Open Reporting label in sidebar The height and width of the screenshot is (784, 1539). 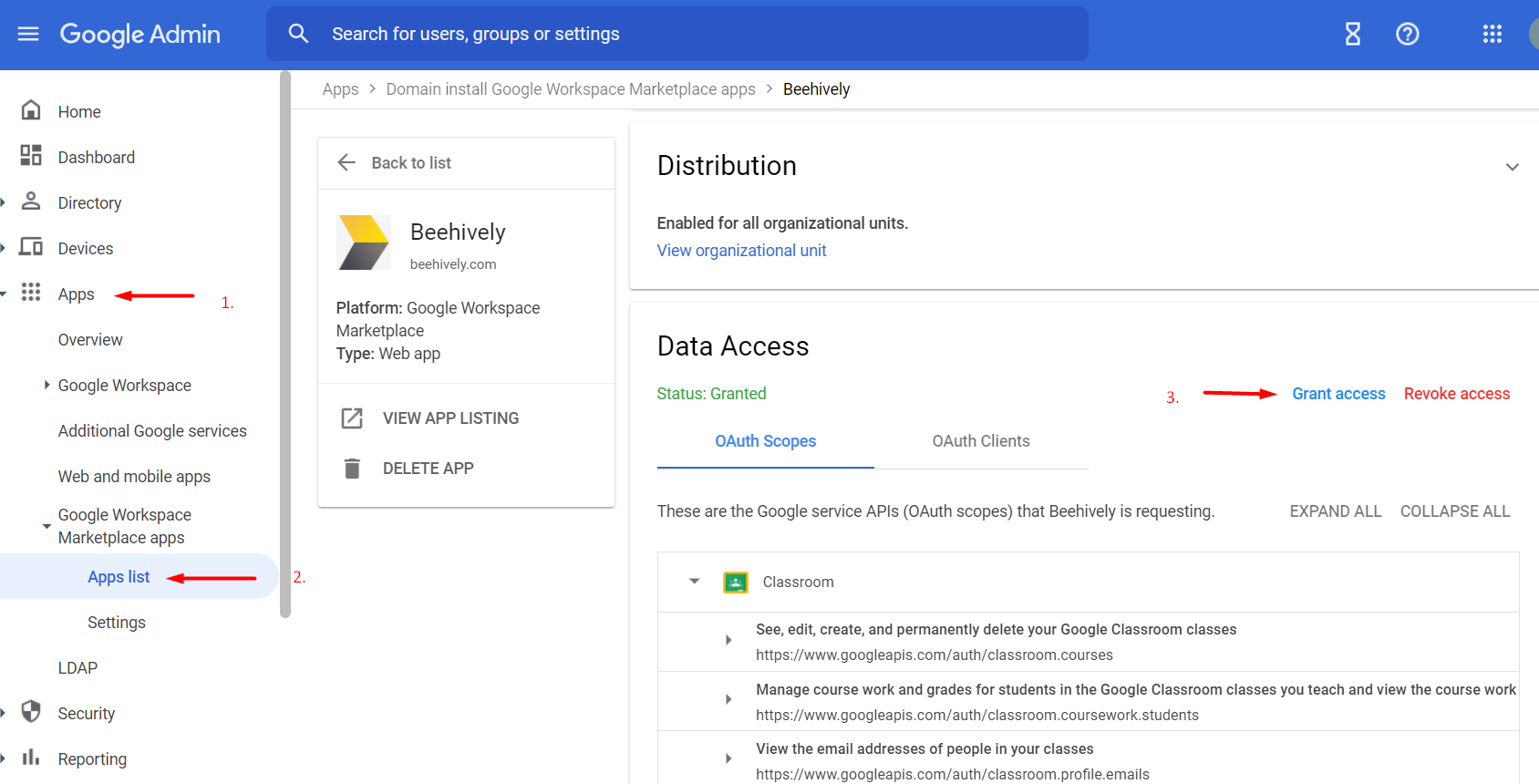click(x=92, y=759)
